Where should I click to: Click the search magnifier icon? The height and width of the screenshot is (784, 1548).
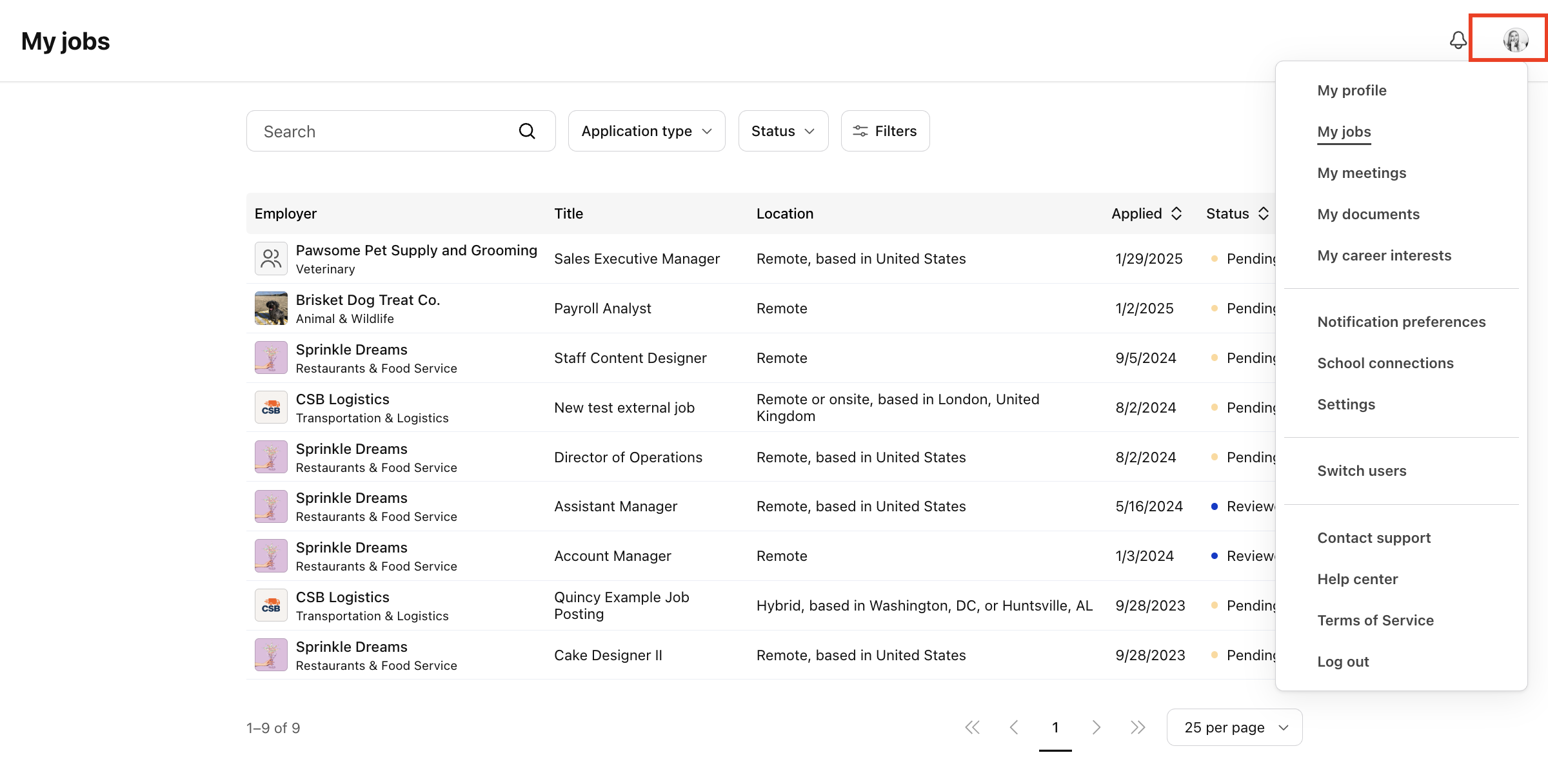(x=527, y=132)
